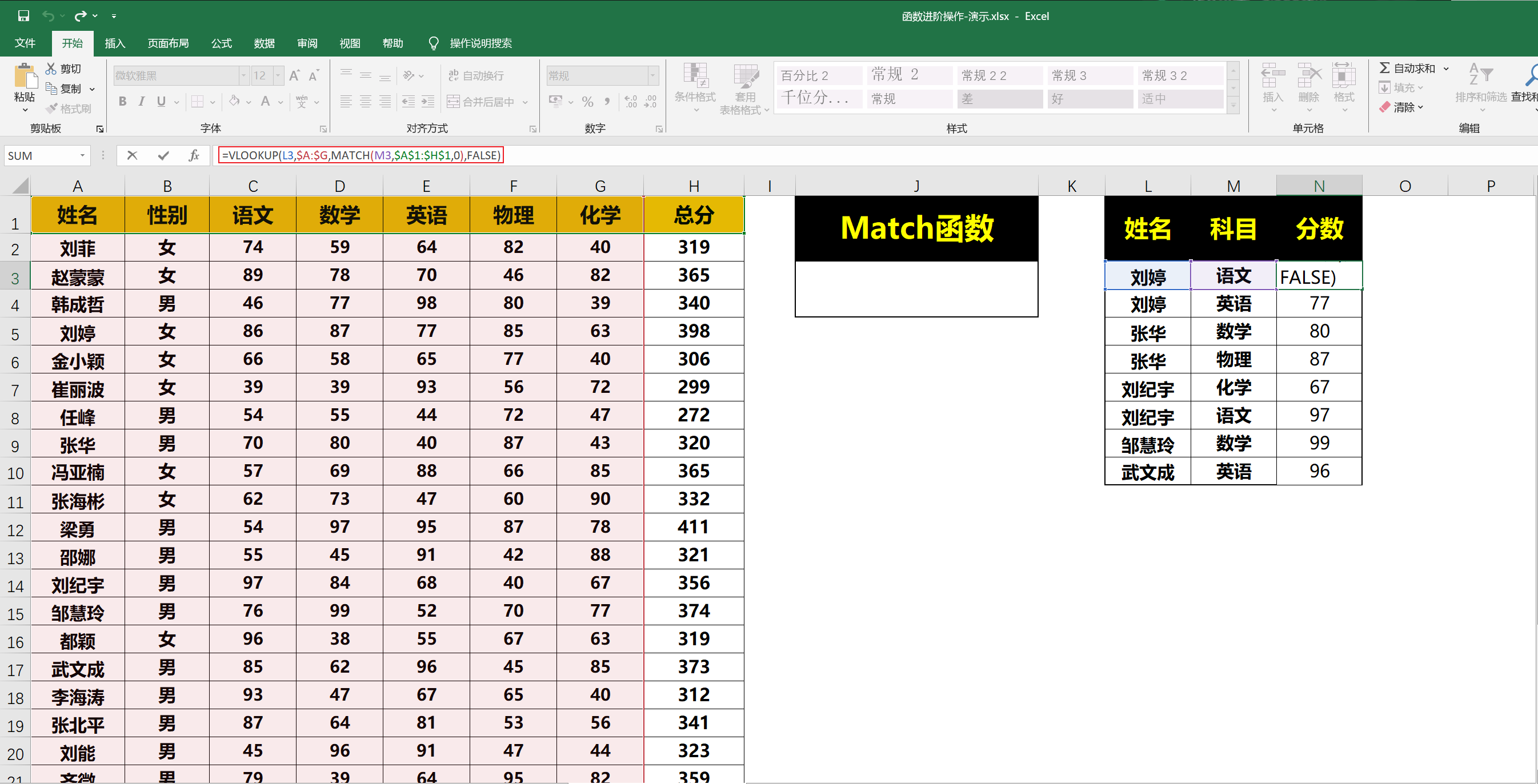Image resolution: width=1538 pixels, height=784 pixels.
Task: Click the Merge and Center (合并后居中) button
Action: click(480, 102)
